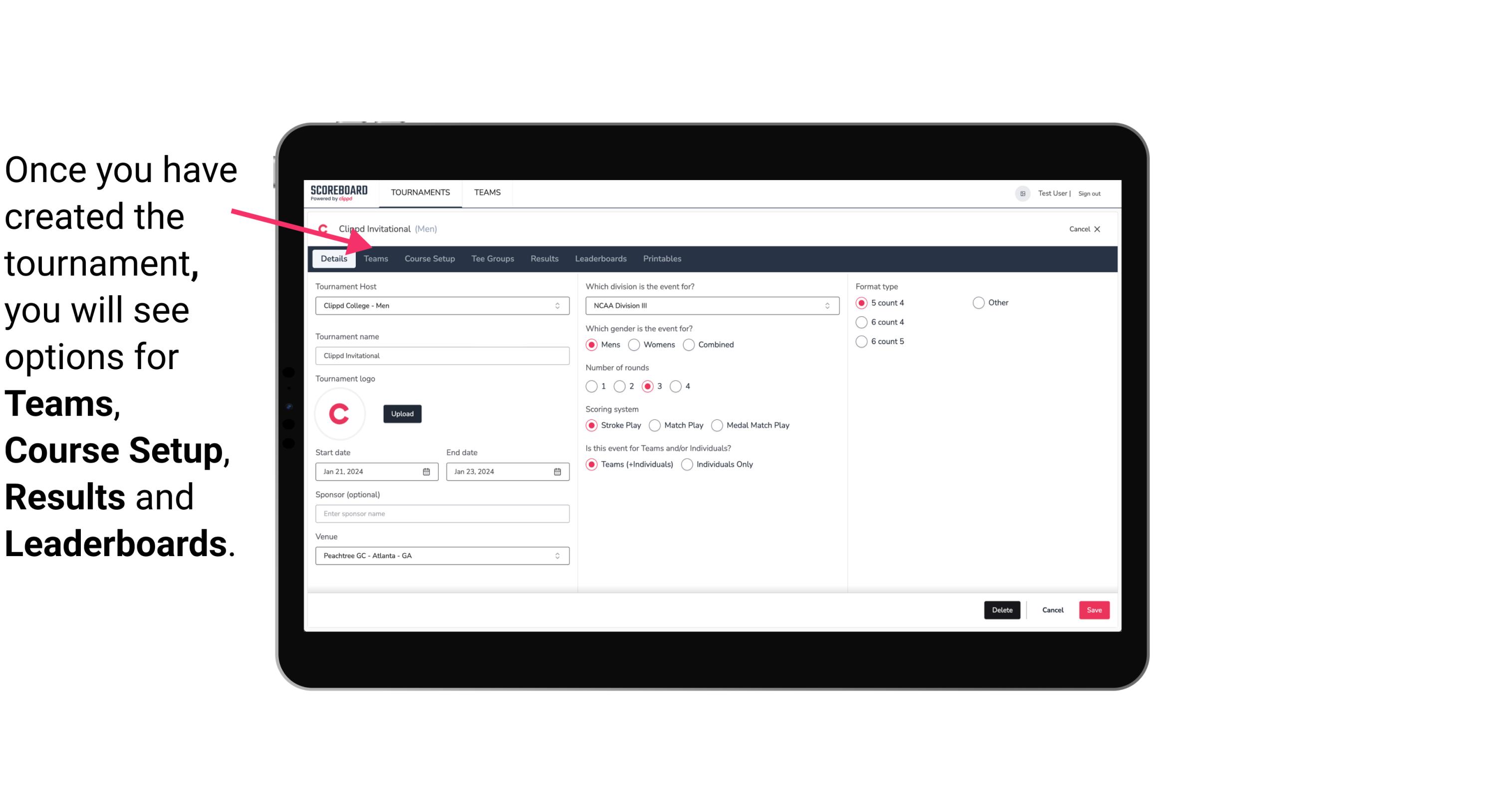Click the Scoreboard powered by Clippd logo icon
This screenshot has width=1510, height=812.
338,193
